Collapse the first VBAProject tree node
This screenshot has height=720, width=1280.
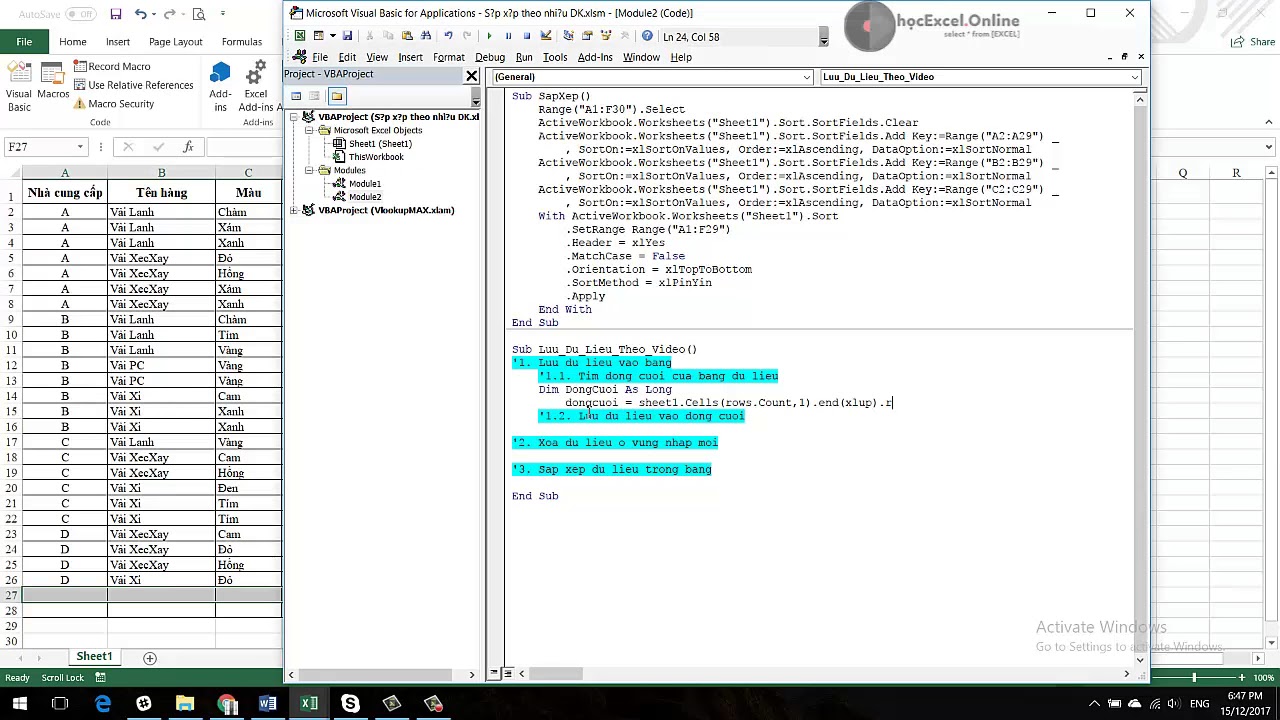pos(295,117)
